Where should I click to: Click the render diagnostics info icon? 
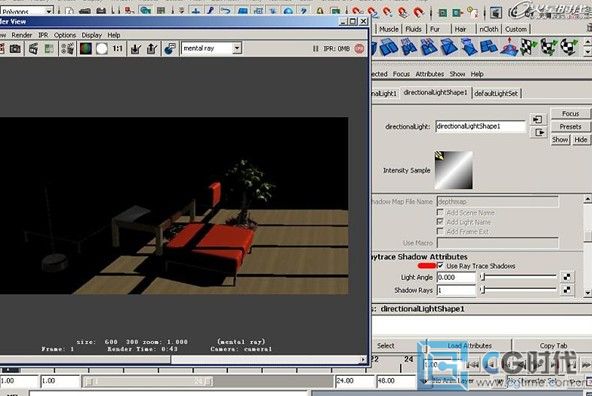[x=170, y=49]
